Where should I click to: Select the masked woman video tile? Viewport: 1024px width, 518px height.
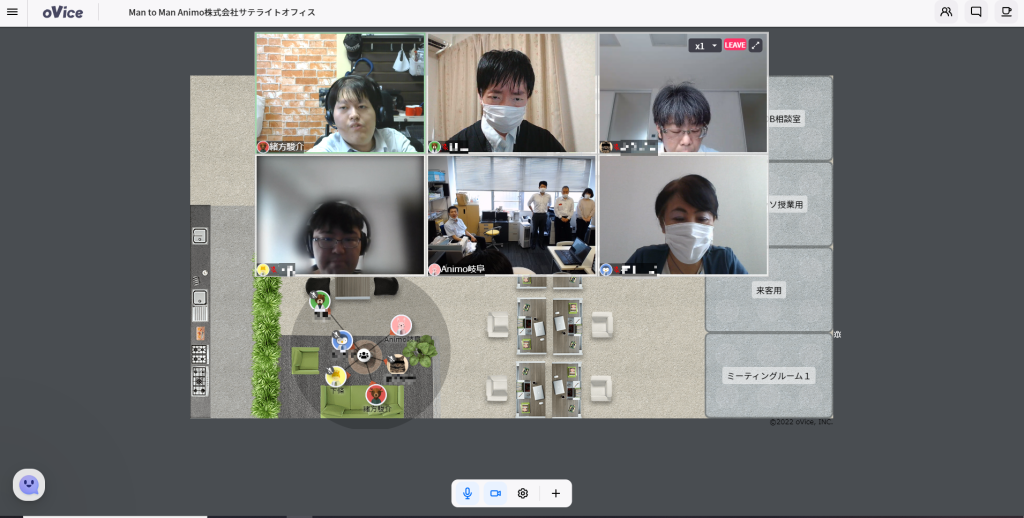click(683, 215)
